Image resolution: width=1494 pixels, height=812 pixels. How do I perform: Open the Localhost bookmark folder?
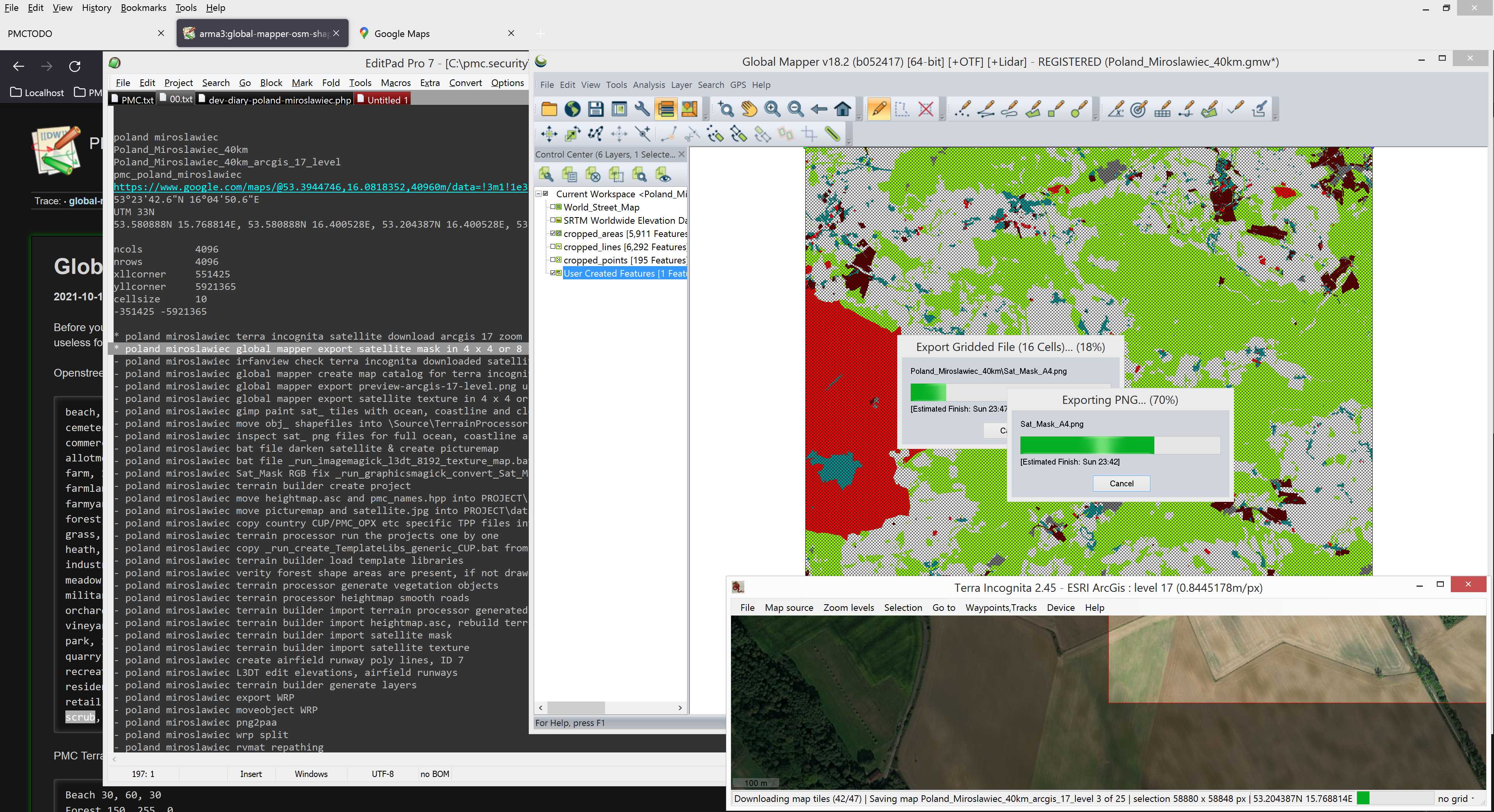click(x=37, y=92)
